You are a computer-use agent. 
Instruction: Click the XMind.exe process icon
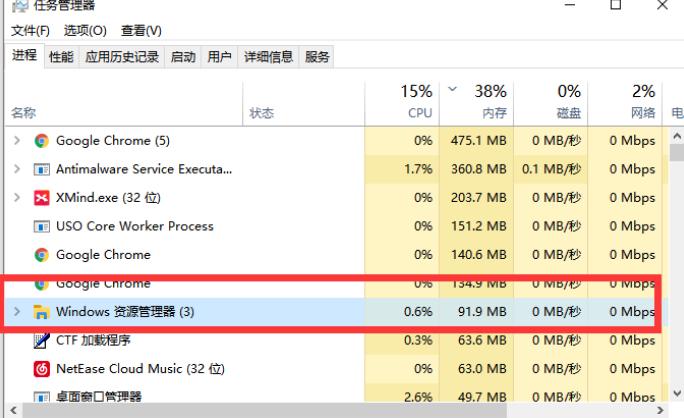click(x=42, y=198)
